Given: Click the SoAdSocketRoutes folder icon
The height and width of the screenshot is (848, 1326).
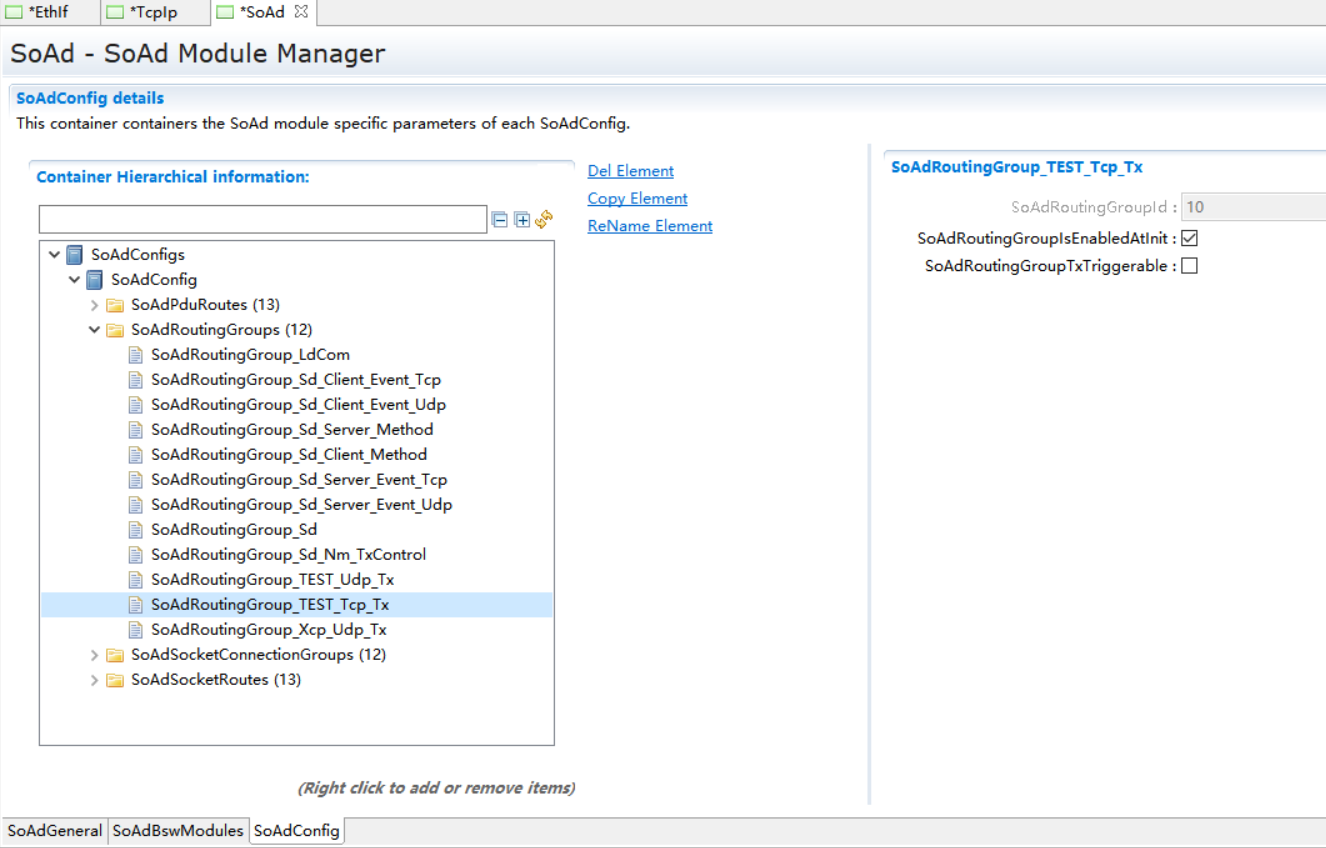Looking at the screenshot, I should click(x=115, y=680).
